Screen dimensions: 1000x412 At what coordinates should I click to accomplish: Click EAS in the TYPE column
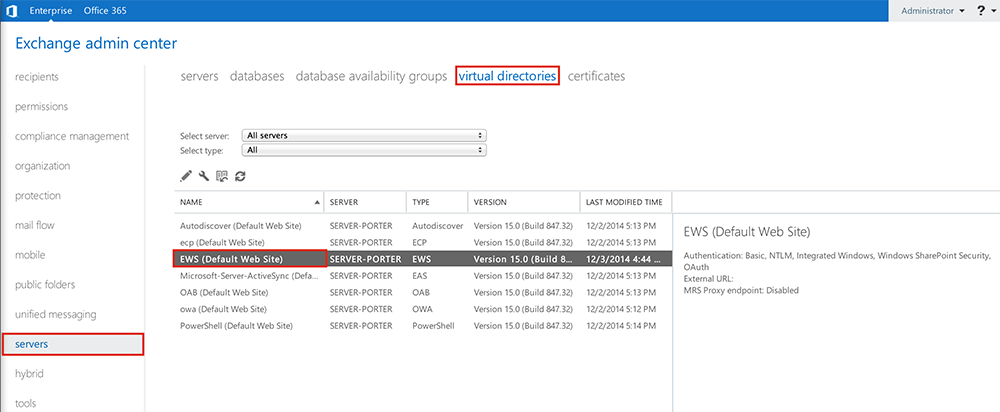[x=419, y=276]
